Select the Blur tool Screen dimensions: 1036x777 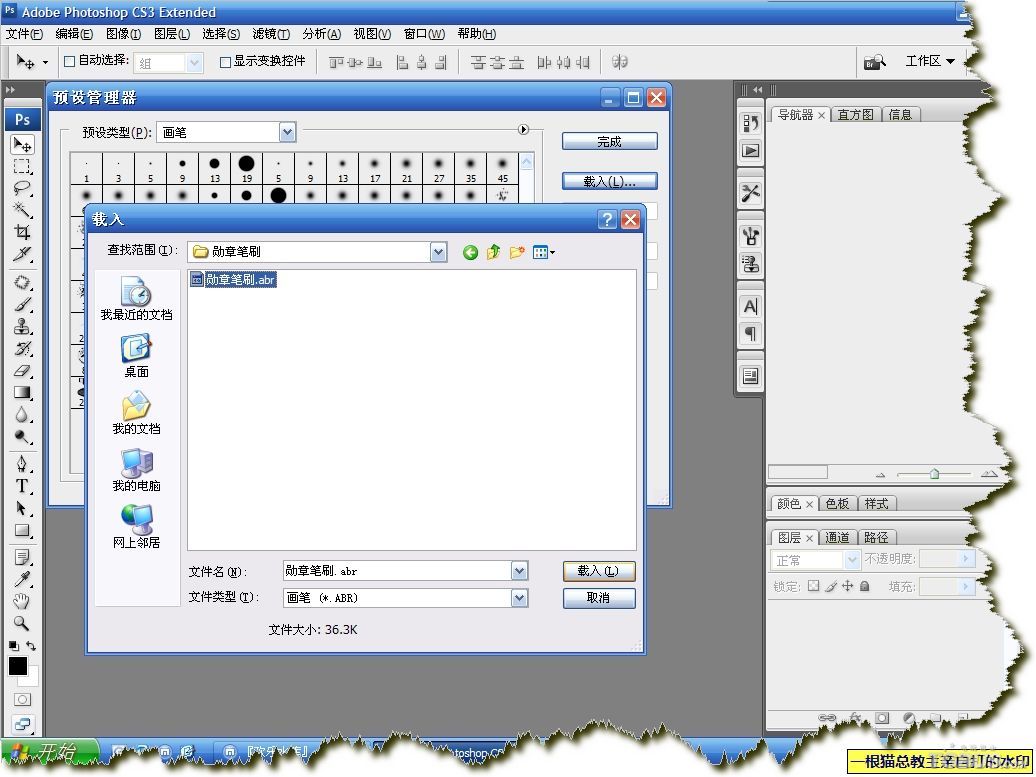click(22, 414)
